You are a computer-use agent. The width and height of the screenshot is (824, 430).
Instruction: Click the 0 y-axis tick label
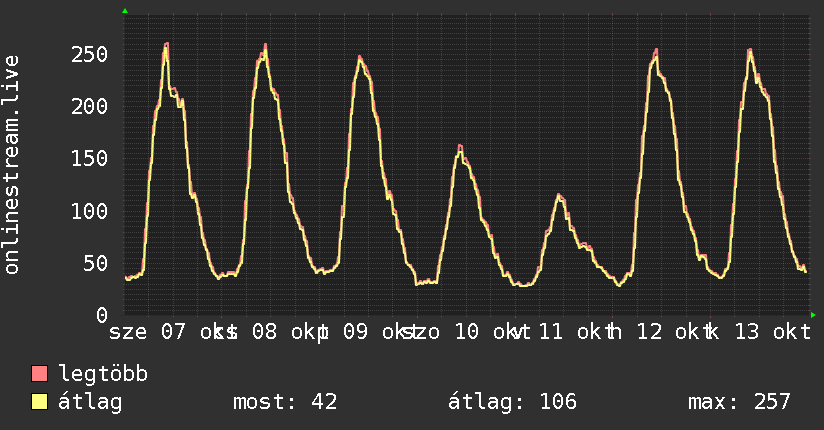pyautogui.click(x=102, y=315)
